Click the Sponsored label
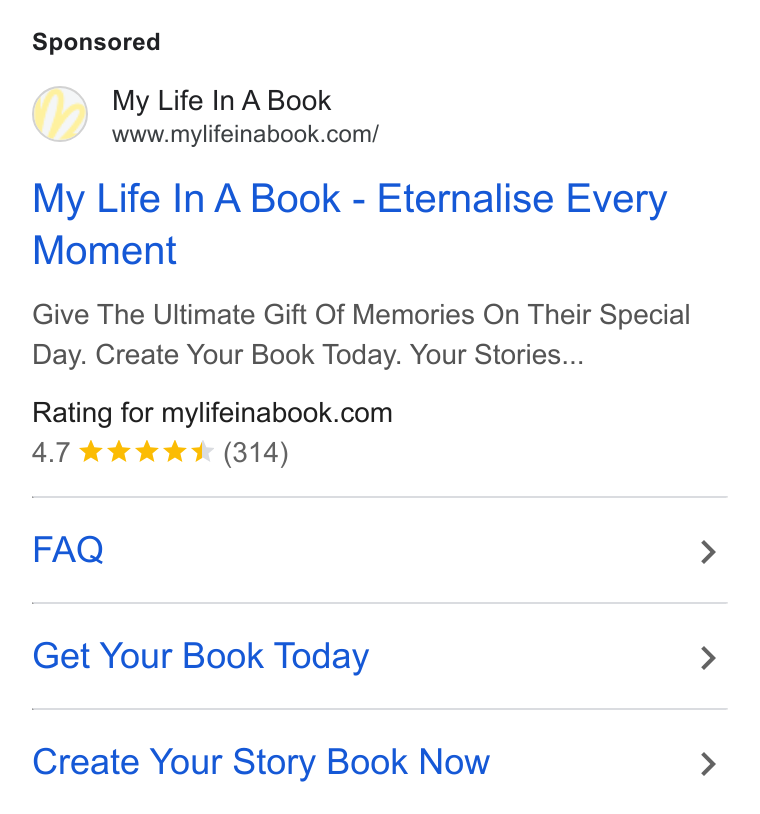Image resolution: width=760 pixels, height=814 pixels. pos(97,42)
